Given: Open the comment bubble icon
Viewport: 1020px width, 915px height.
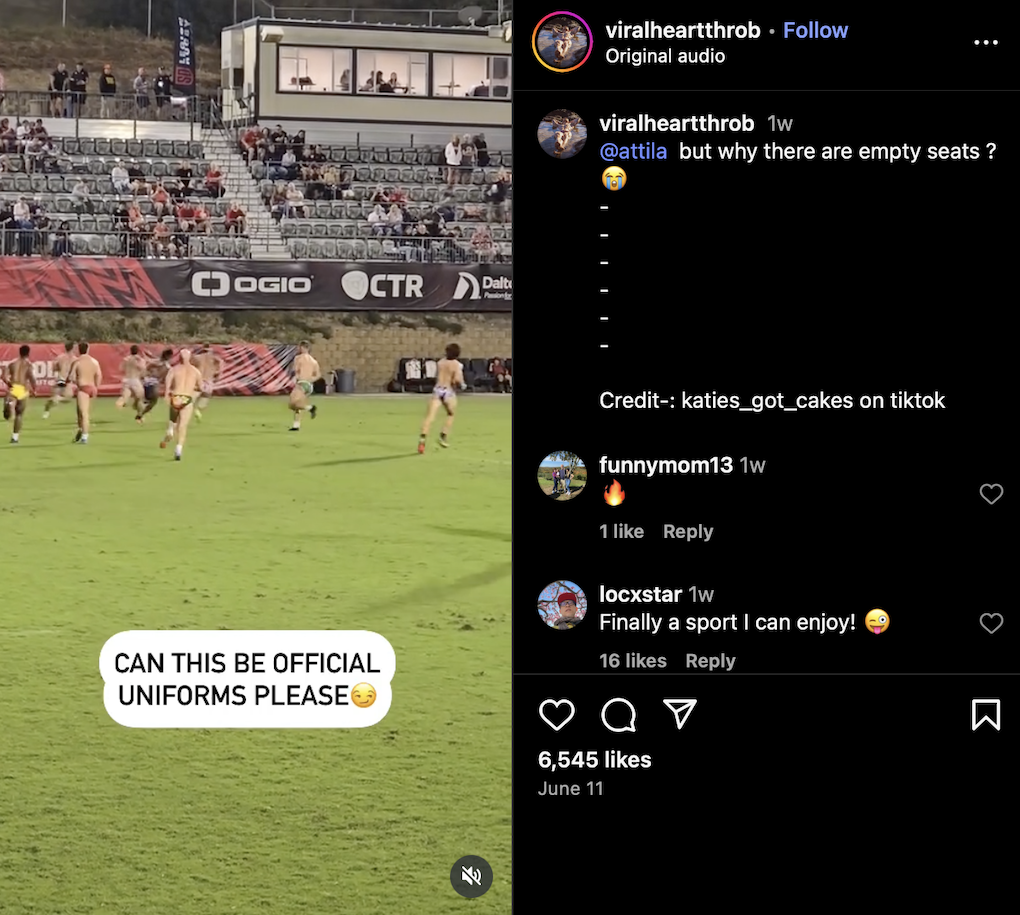Looking at the screenshot, I should click(618, 715).
